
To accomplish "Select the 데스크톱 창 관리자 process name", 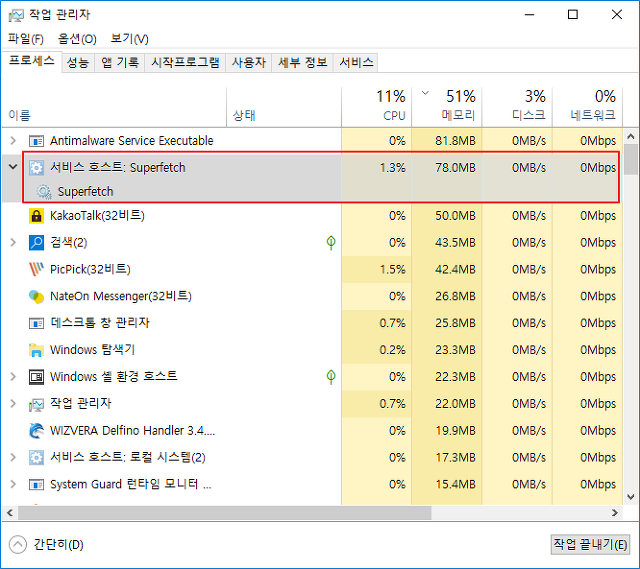I will [100, 323].
